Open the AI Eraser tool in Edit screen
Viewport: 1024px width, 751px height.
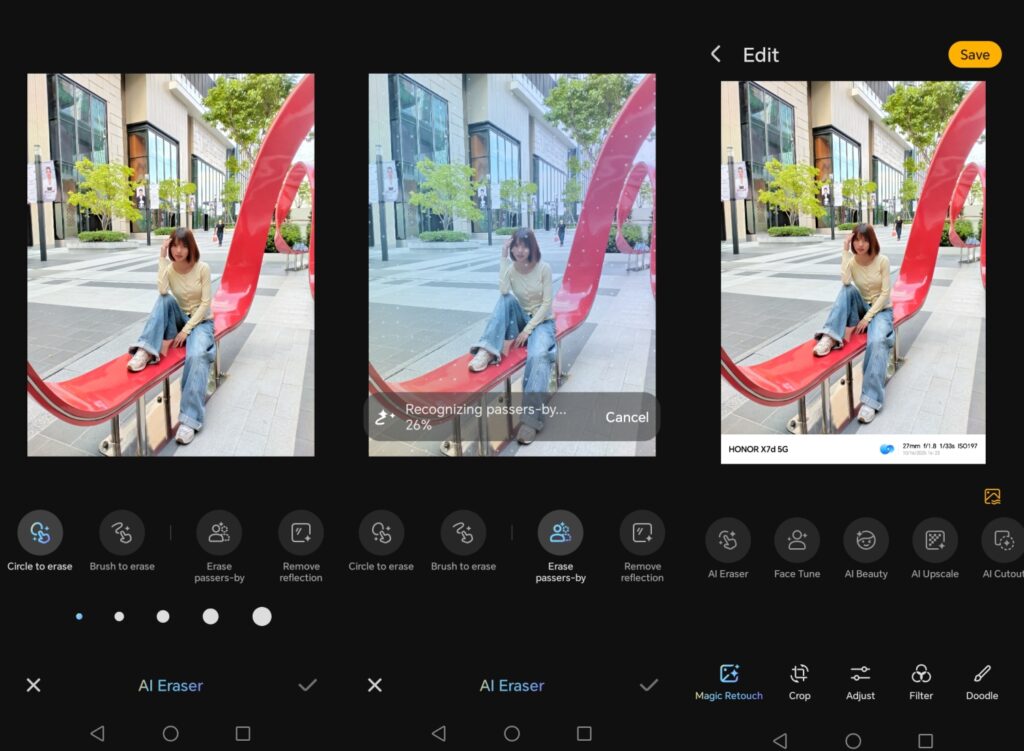click(727, 541)
